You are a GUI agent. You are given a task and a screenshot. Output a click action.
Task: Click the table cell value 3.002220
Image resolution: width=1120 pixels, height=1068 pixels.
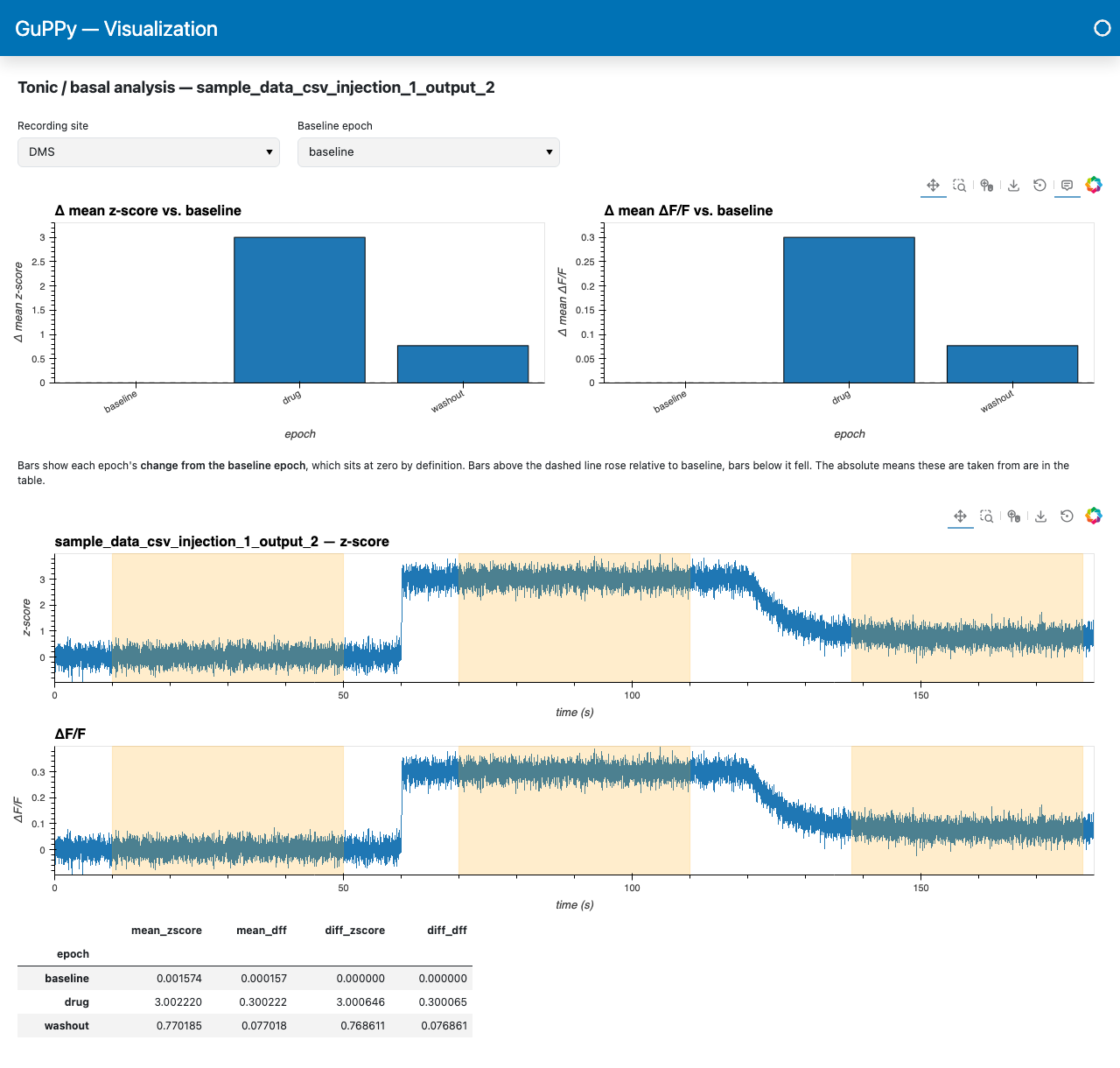point(178,1002)
